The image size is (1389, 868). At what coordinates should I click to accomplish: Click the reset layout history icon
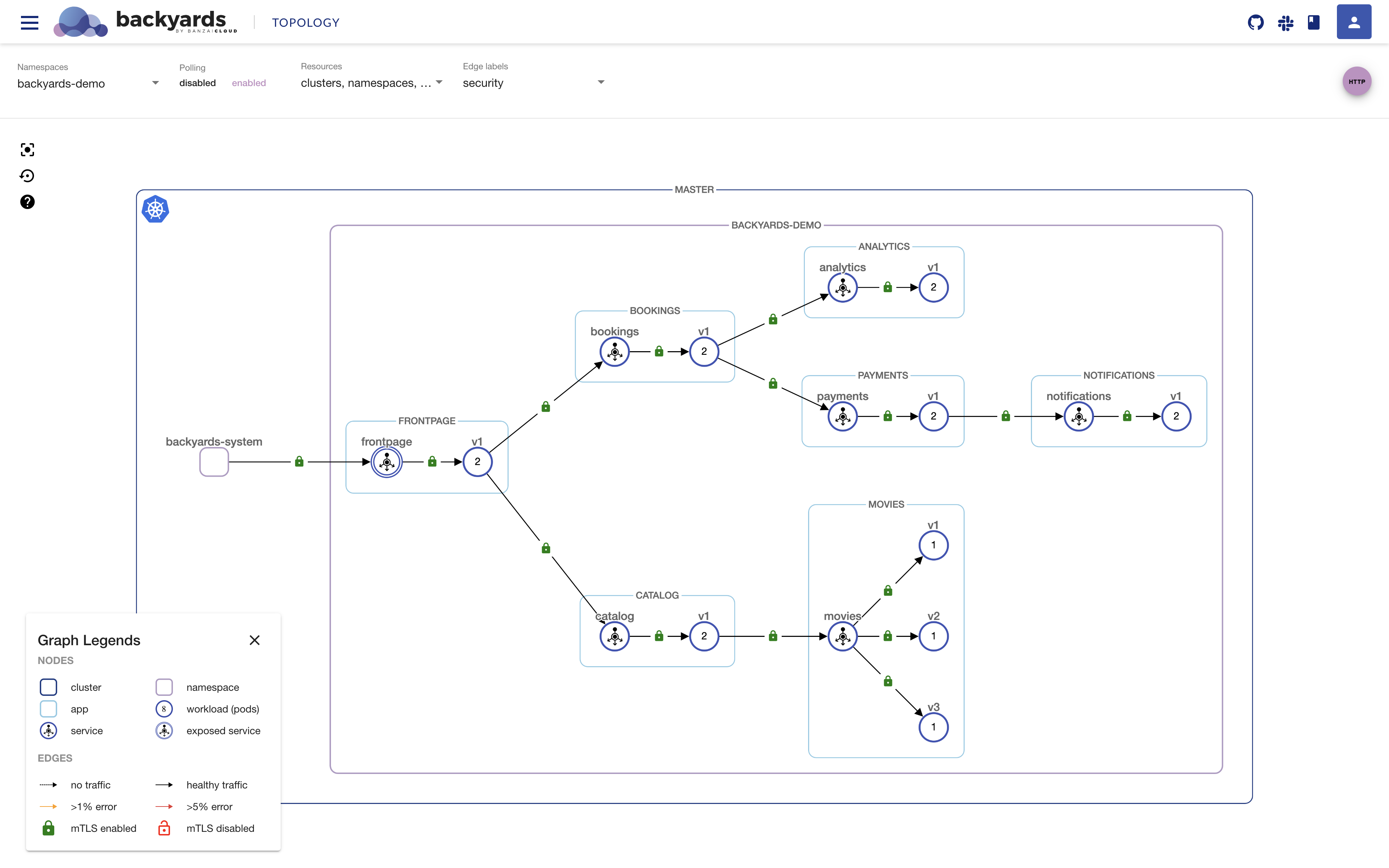click(27, 176)
